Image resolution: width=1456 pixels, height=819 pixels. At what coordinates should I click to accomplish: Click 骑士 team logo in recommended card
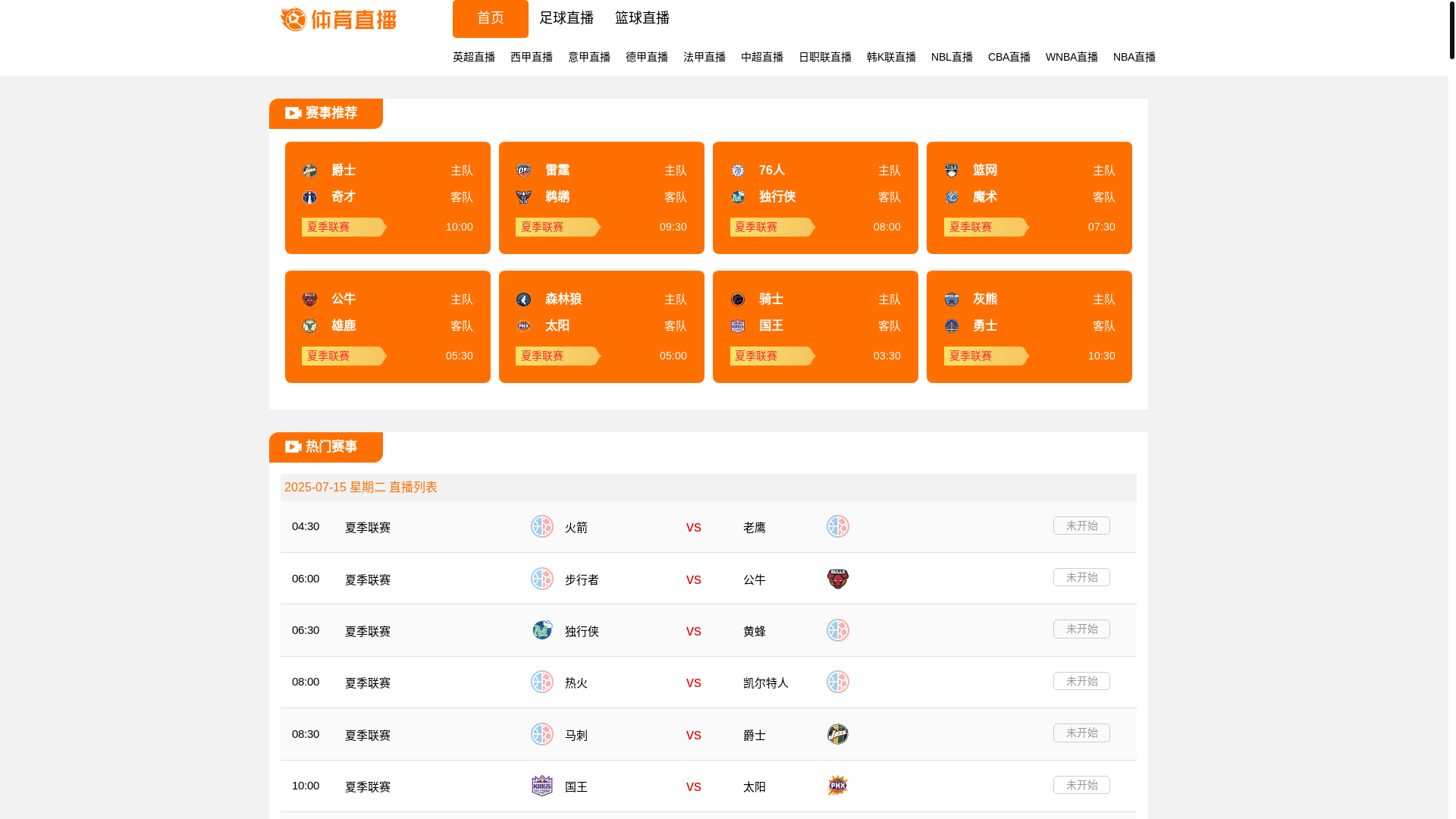(738, 300)
